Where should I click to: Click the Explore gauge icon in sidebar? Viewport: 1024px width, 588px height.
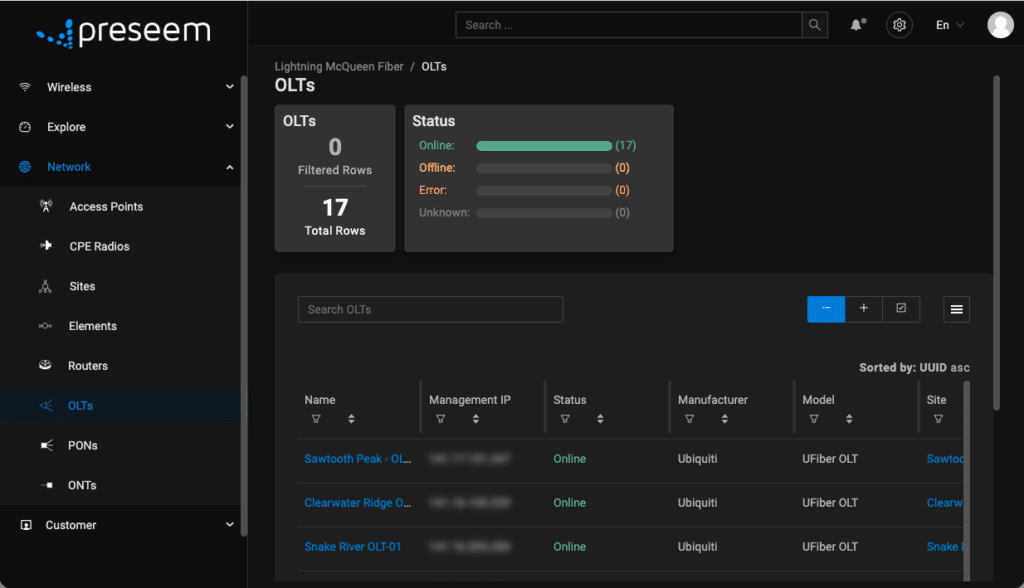tap(25, 127)
